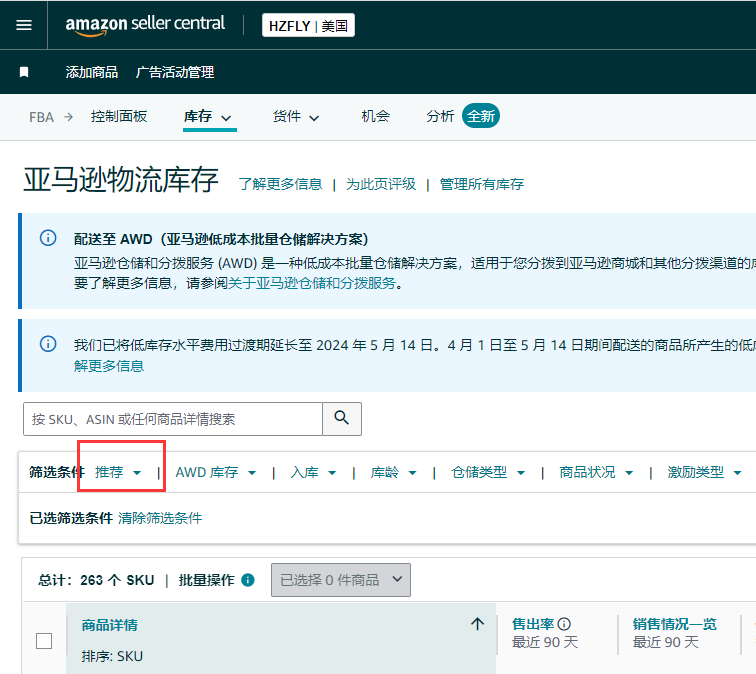Open the 商品状况 filter dropdown
This screenshot has width=756, height=674.
[596, 472]
